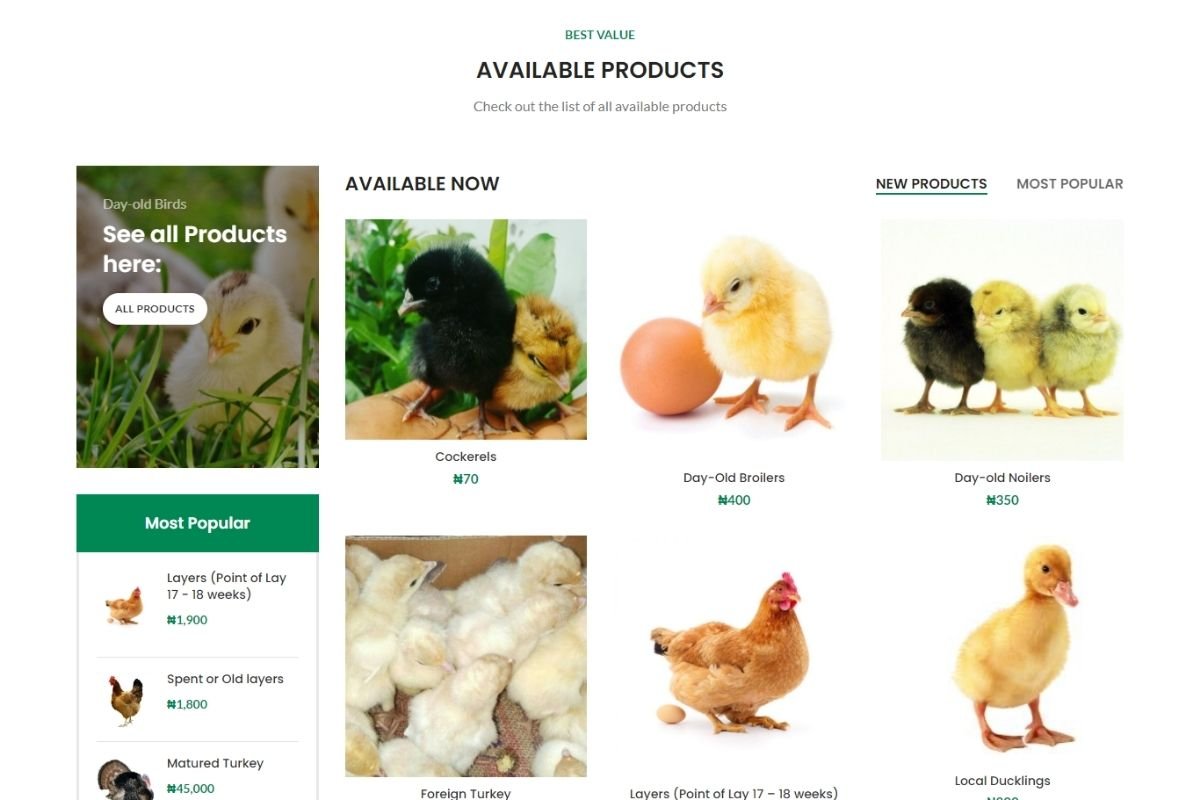Click the Day-Old Broilers chick image
Screen dimensions: 1200x800
(x=734, y=340)
